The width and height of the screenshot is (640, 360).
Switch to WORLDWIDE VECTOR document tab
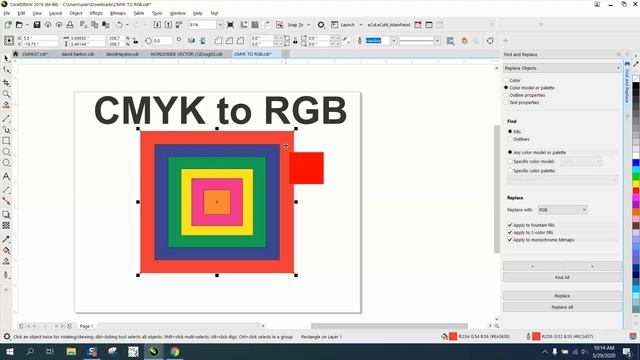187,54
